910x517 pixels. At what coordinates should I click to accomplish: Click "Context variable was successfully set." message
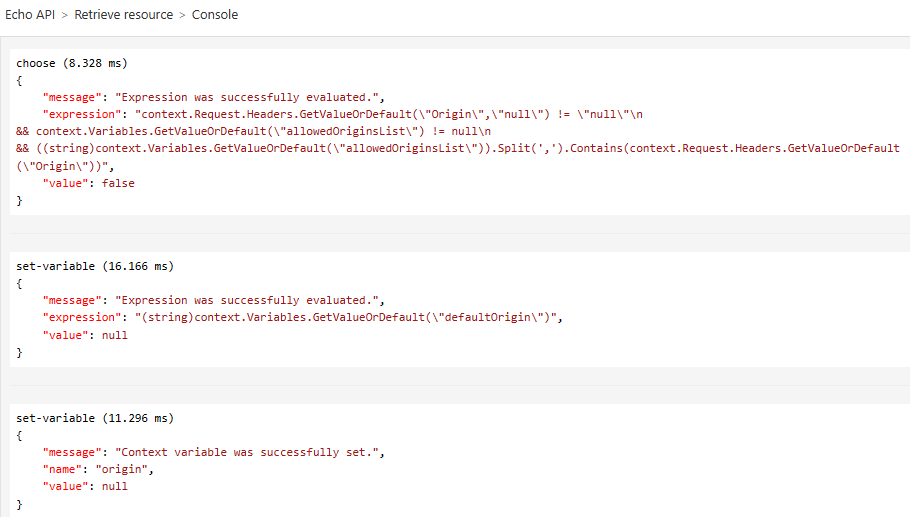click(248, 452)
